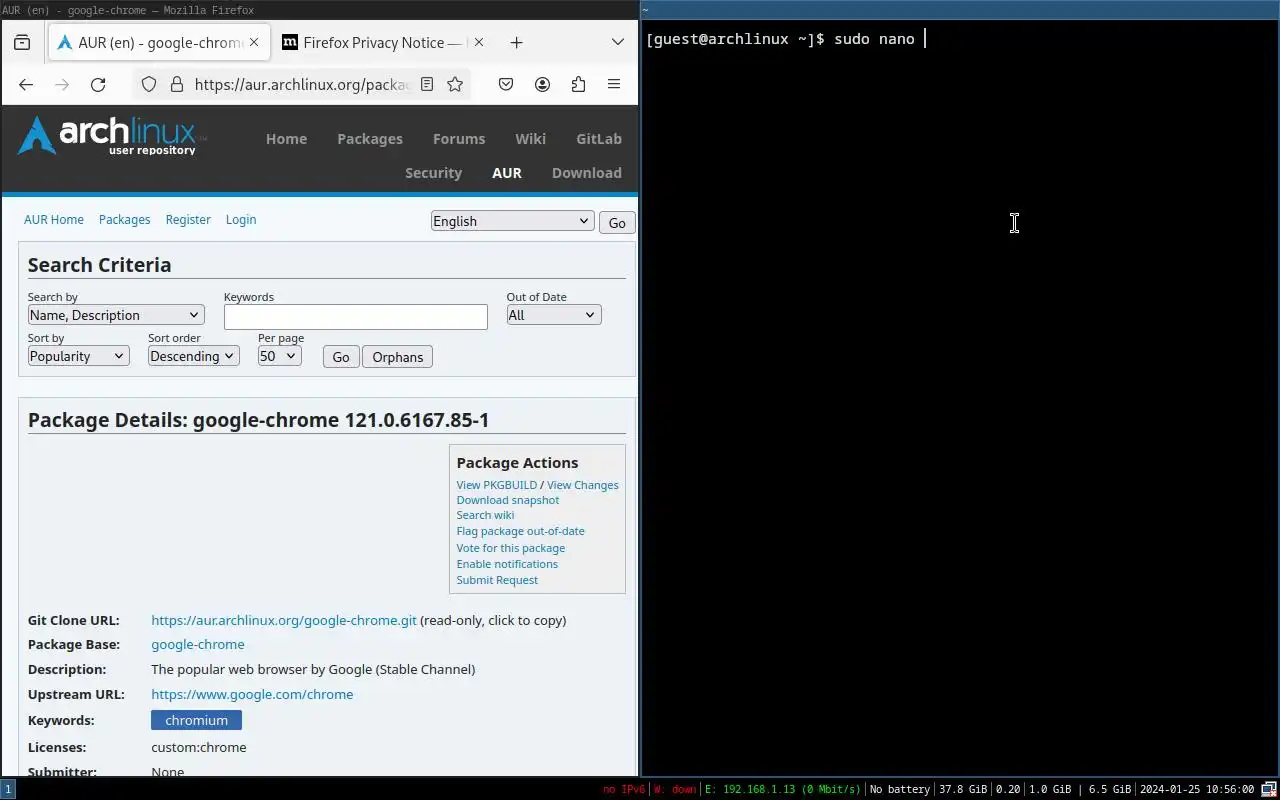
Task: Open the Home nav item
Action: coord(286,139)
